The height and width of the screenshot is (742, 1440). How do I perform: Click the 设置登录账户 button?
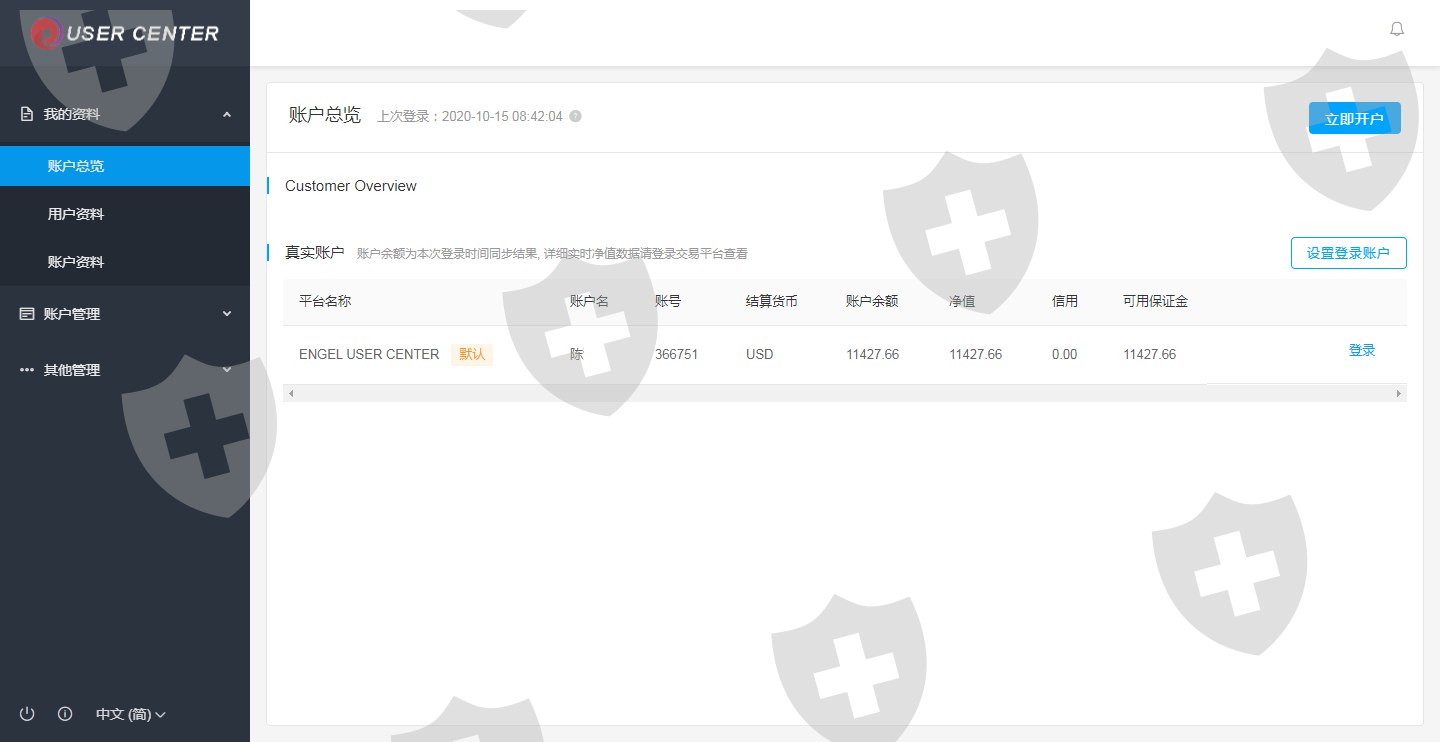click(x=1348, y=253)
